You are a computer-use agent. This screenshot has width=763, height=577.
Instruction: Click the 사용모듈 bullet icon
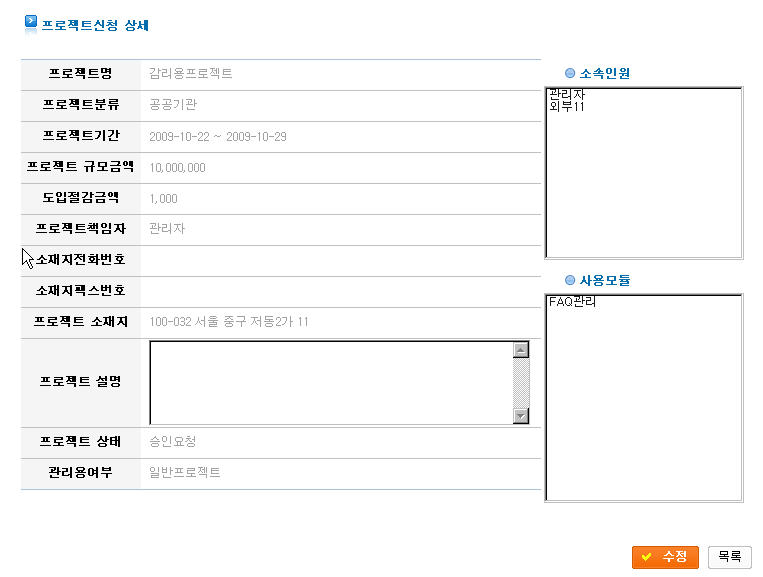pos(570,280)
